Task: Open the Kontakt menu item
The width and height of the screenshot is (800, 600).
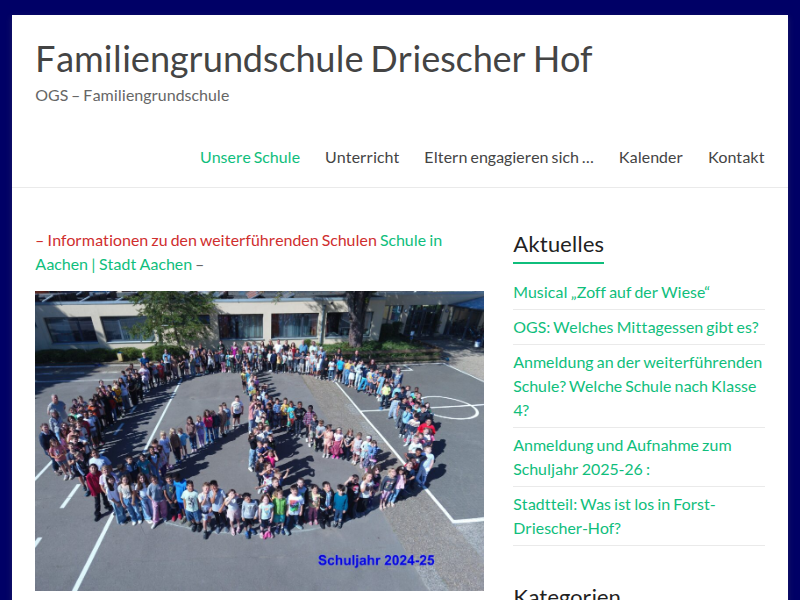Action: pyautogui.click(x=736, y=157)
